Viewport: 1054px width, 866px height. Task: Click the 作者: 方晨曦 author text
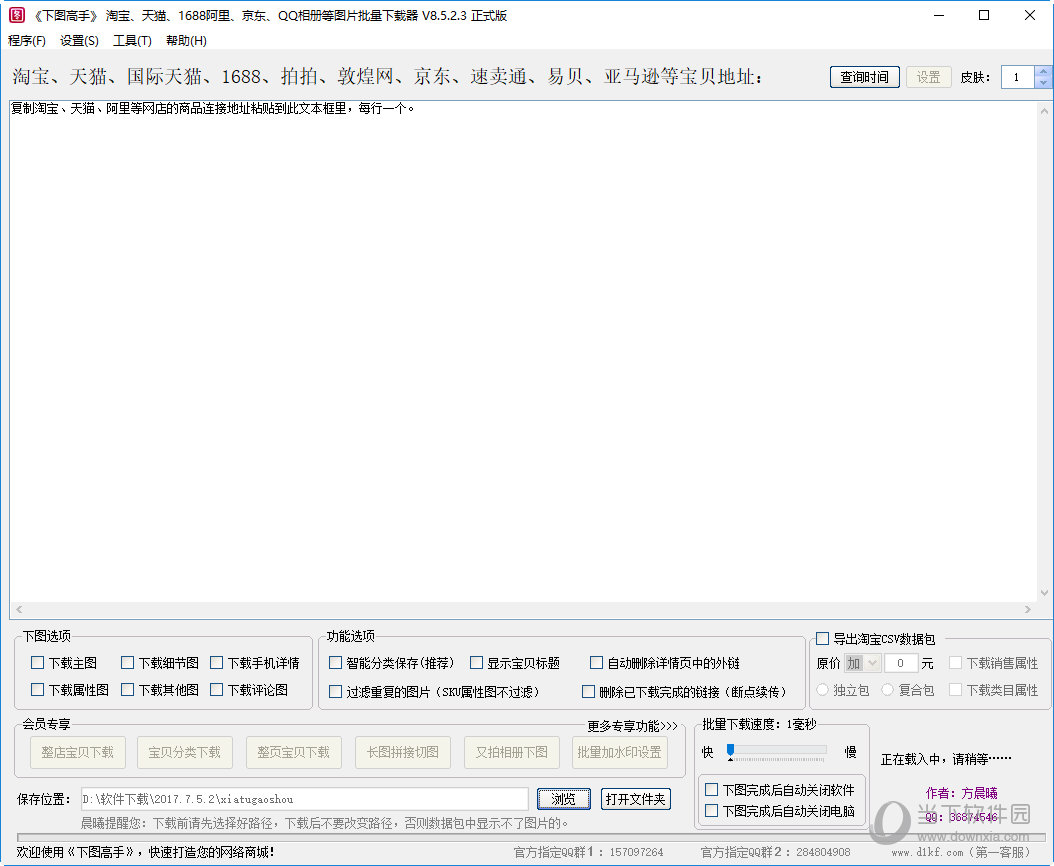961,793
